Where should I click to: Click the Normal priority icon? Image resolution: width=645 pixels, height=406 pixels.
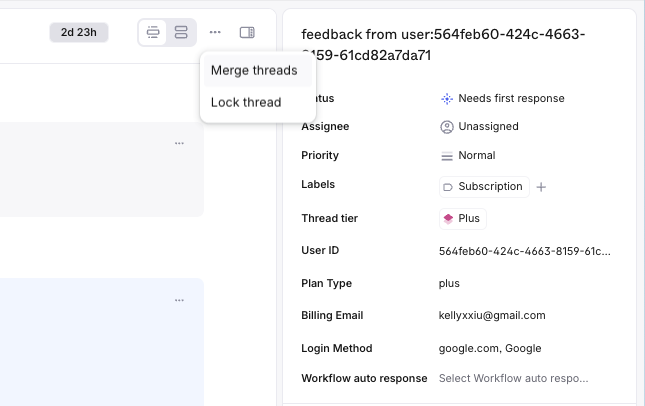coord(447,156)
